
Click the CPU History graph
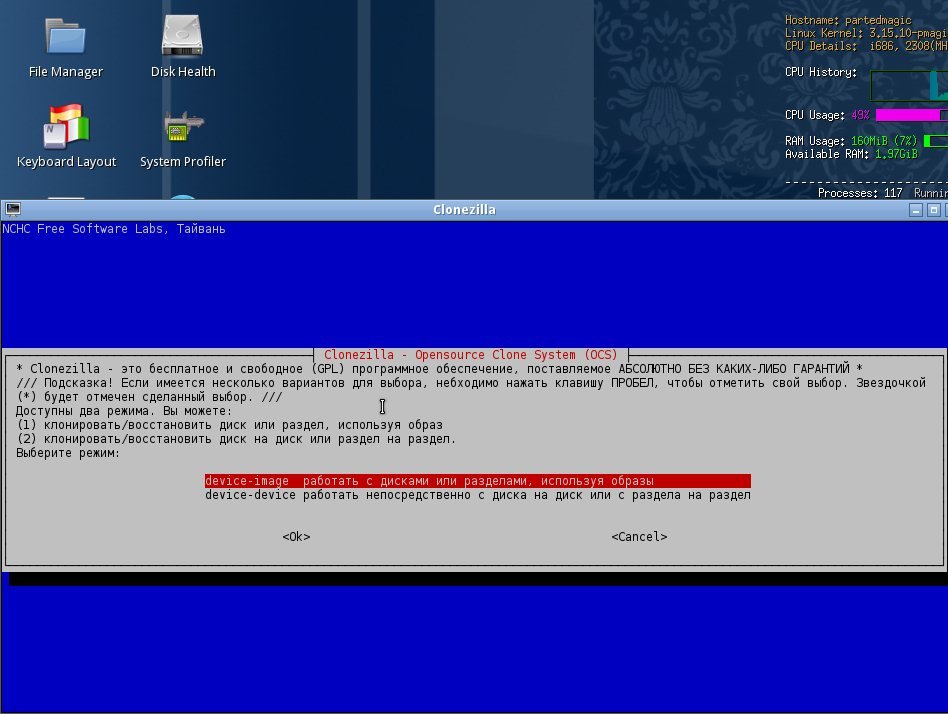tap(909, 86)
